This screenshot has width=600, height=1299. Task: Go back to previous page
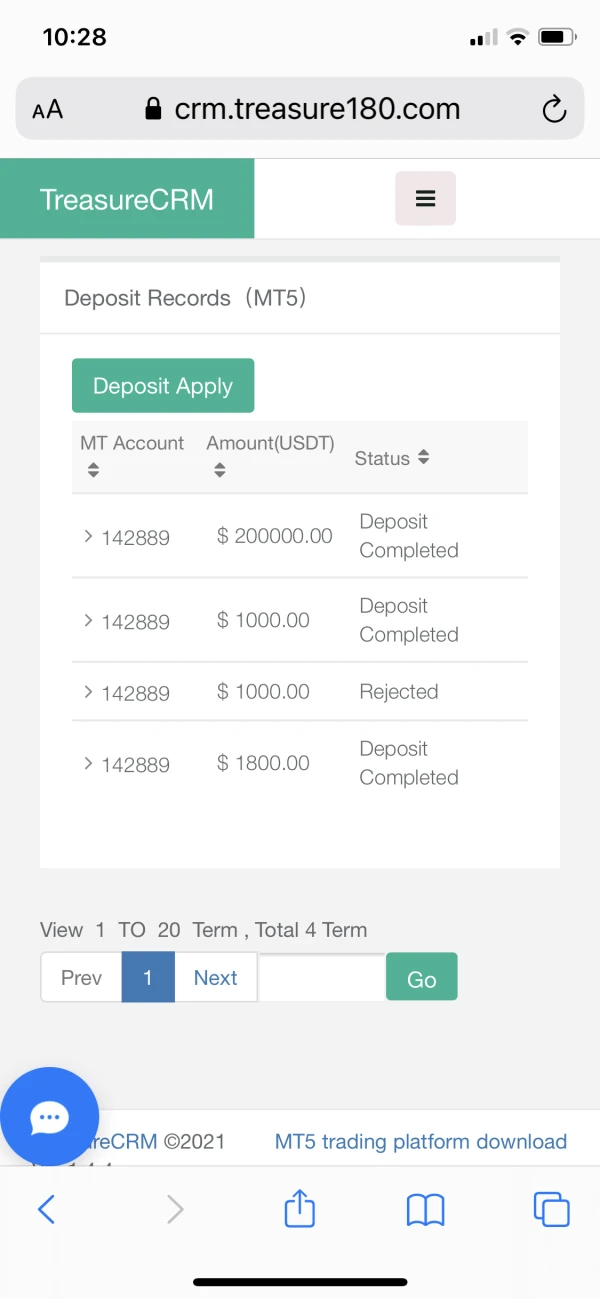(46, 1210)
